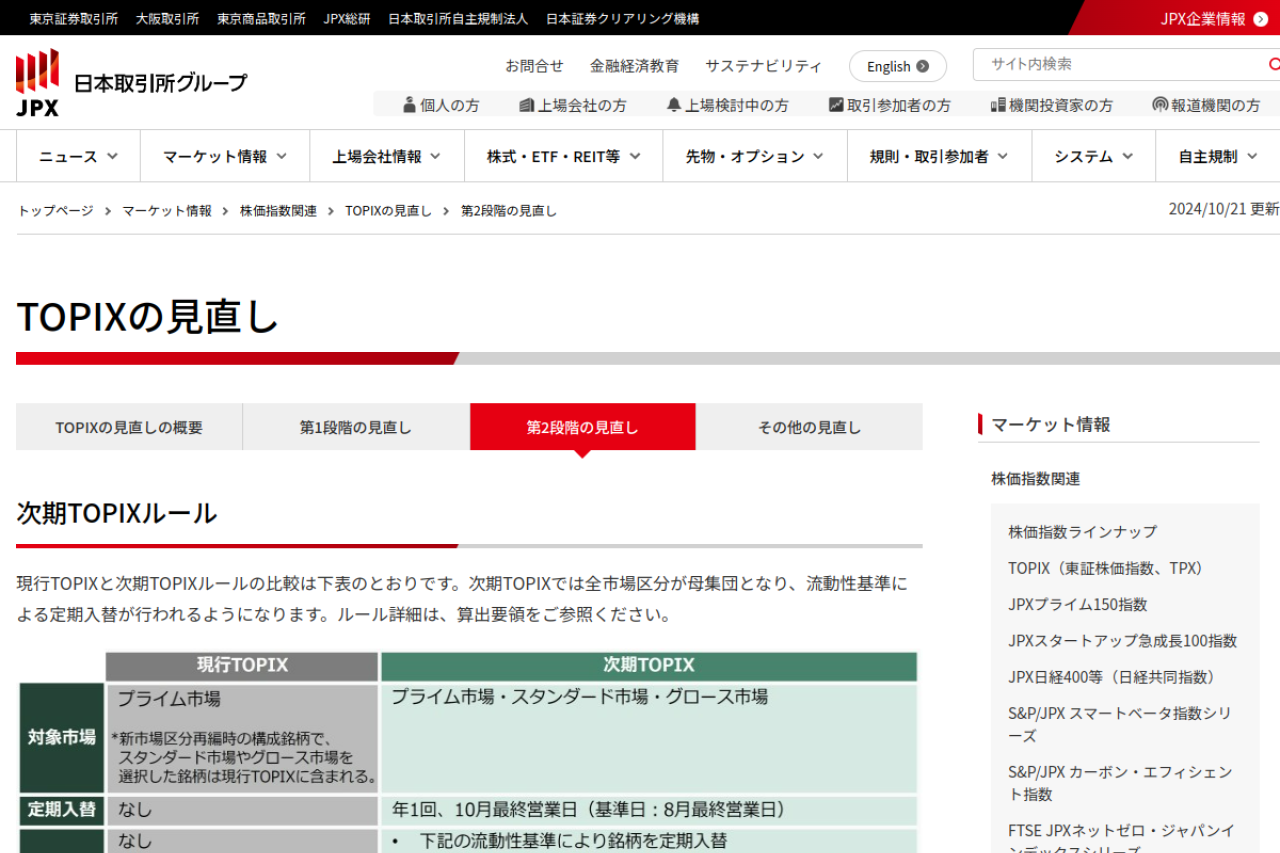Click the chart icon beside 取引参加者の方

[836, 105]
